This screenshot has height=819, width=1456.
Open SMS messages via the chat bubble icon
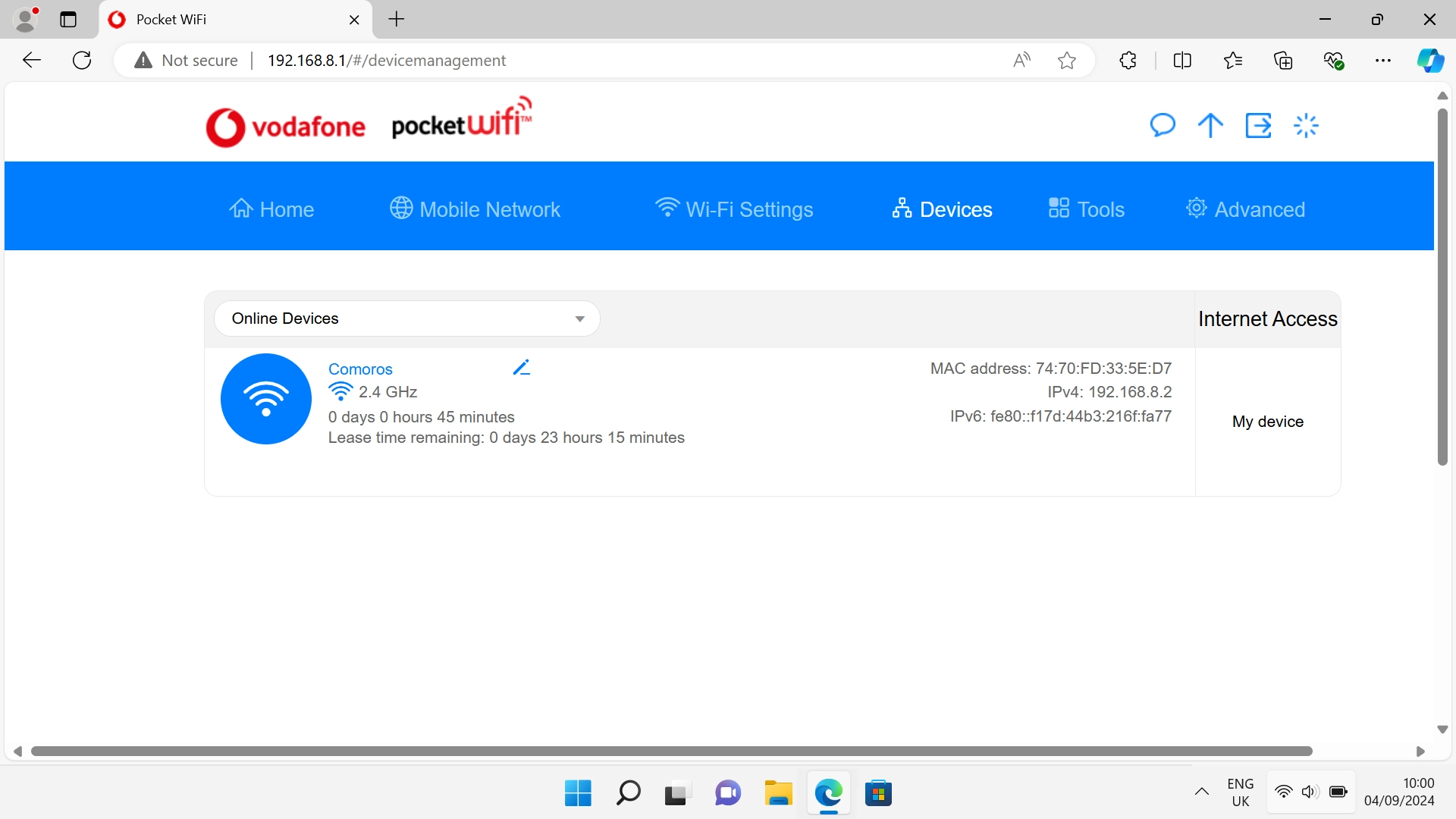1163,125
